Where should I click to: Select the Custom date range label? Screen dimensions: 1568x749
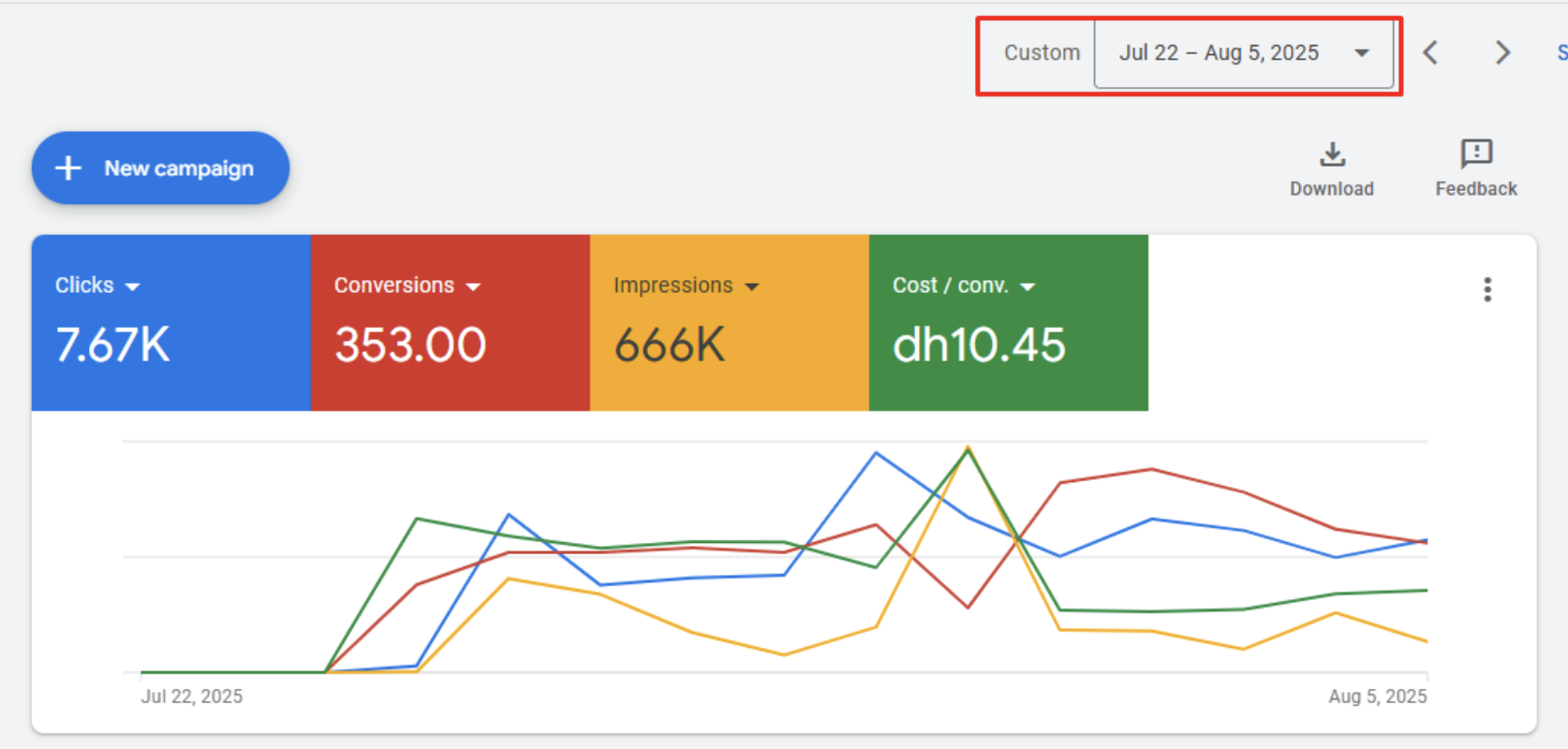(x=1042, y=53)
